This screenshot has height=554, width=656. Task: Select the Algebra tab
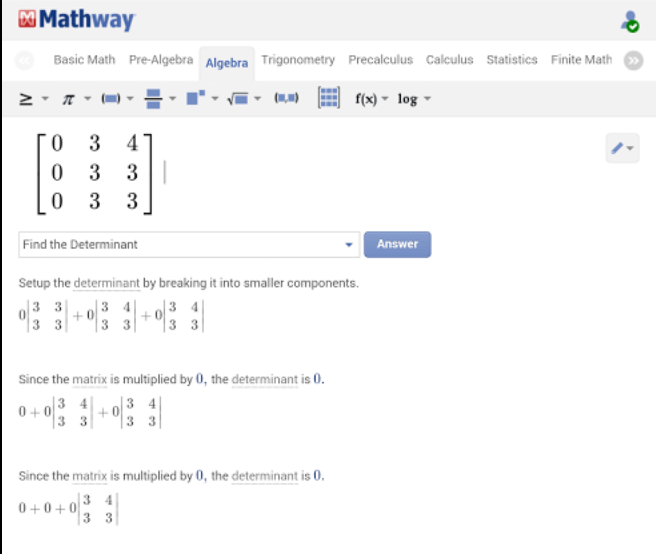[x=227, y=63]
